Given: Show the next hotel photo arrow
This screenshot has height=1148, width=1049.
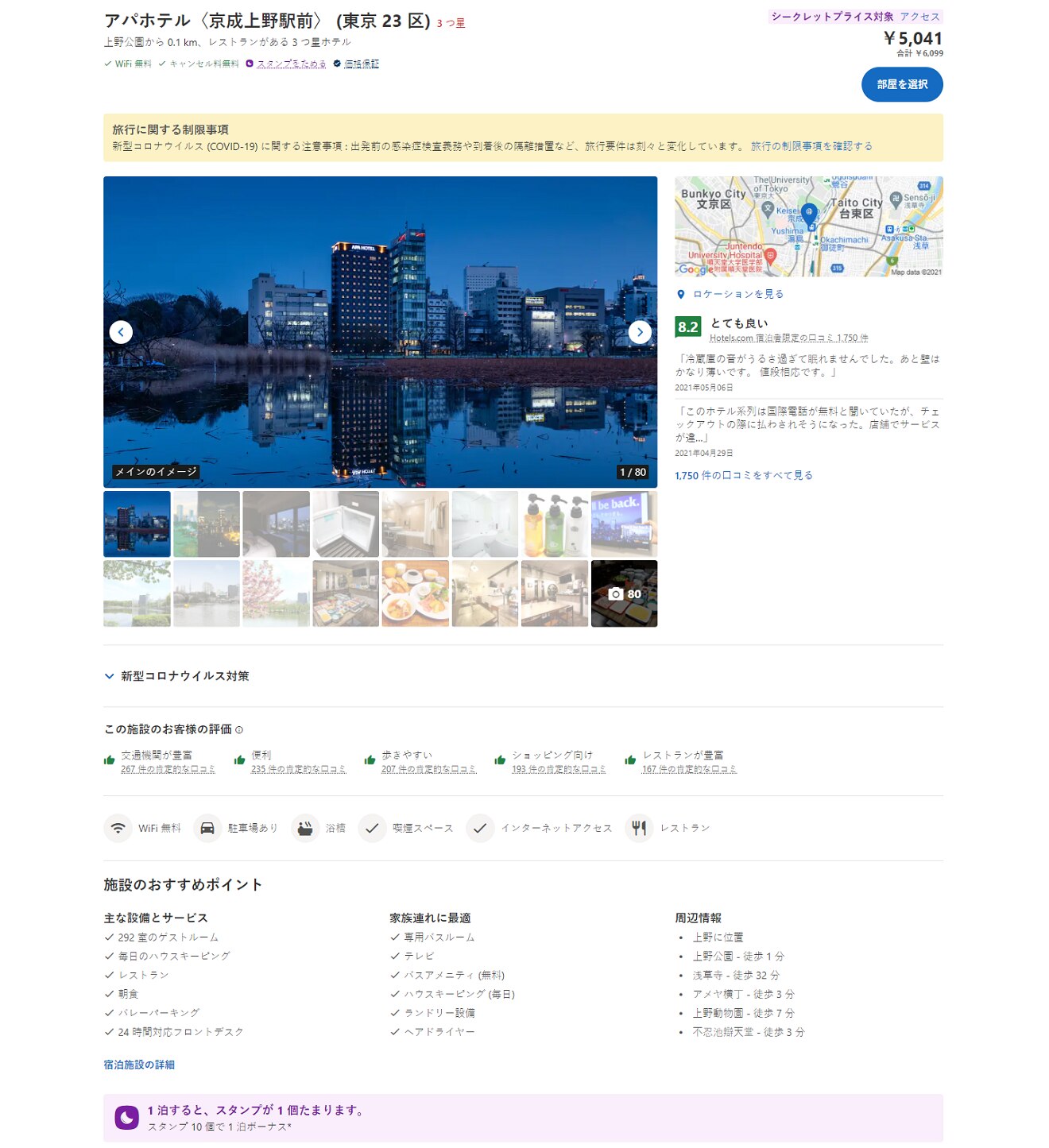Looking at the screenshot, I should pyautogui.click(x=640, y=332).
